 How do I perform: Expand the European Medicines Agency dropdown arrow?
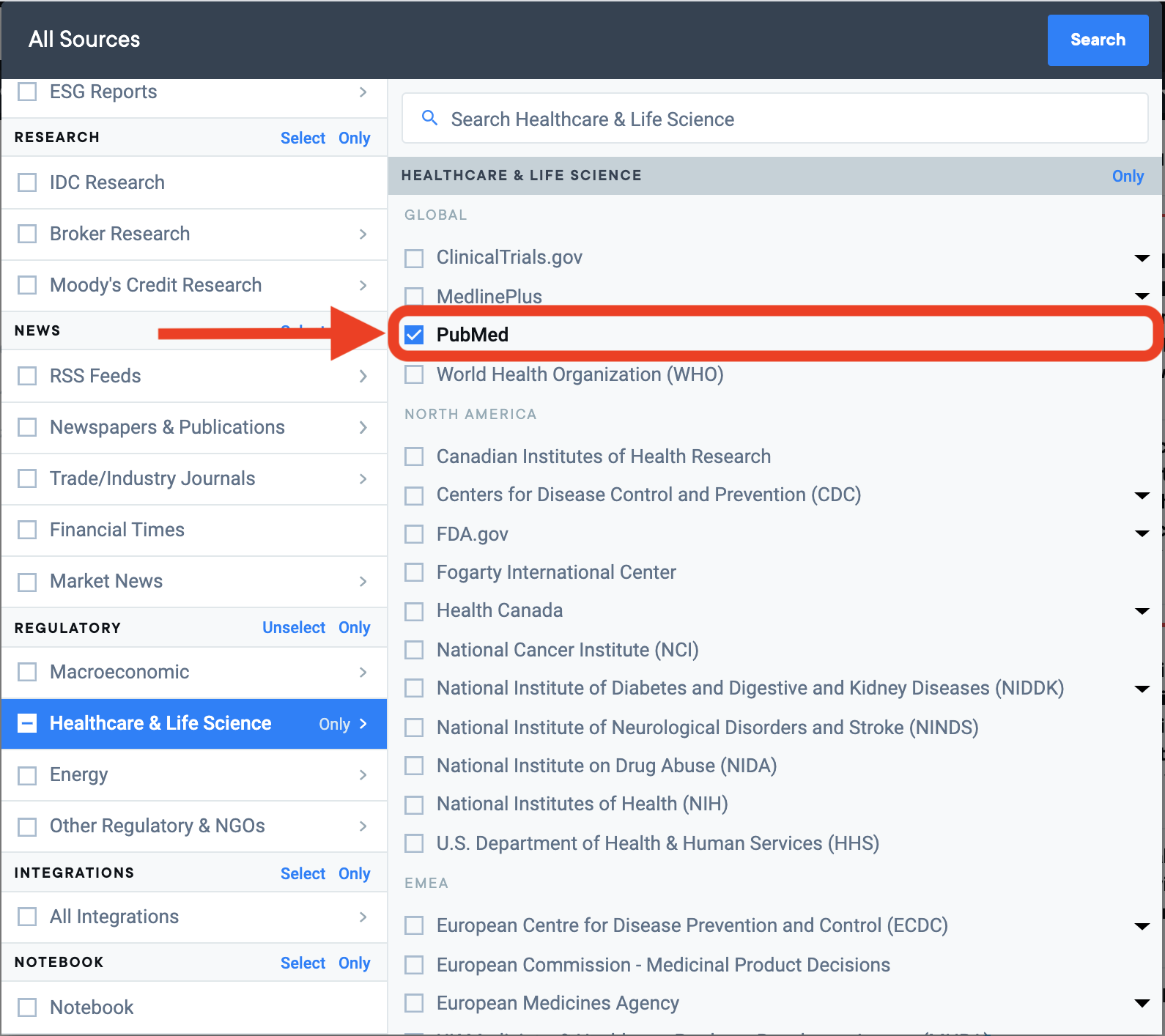(1142, 1003)
